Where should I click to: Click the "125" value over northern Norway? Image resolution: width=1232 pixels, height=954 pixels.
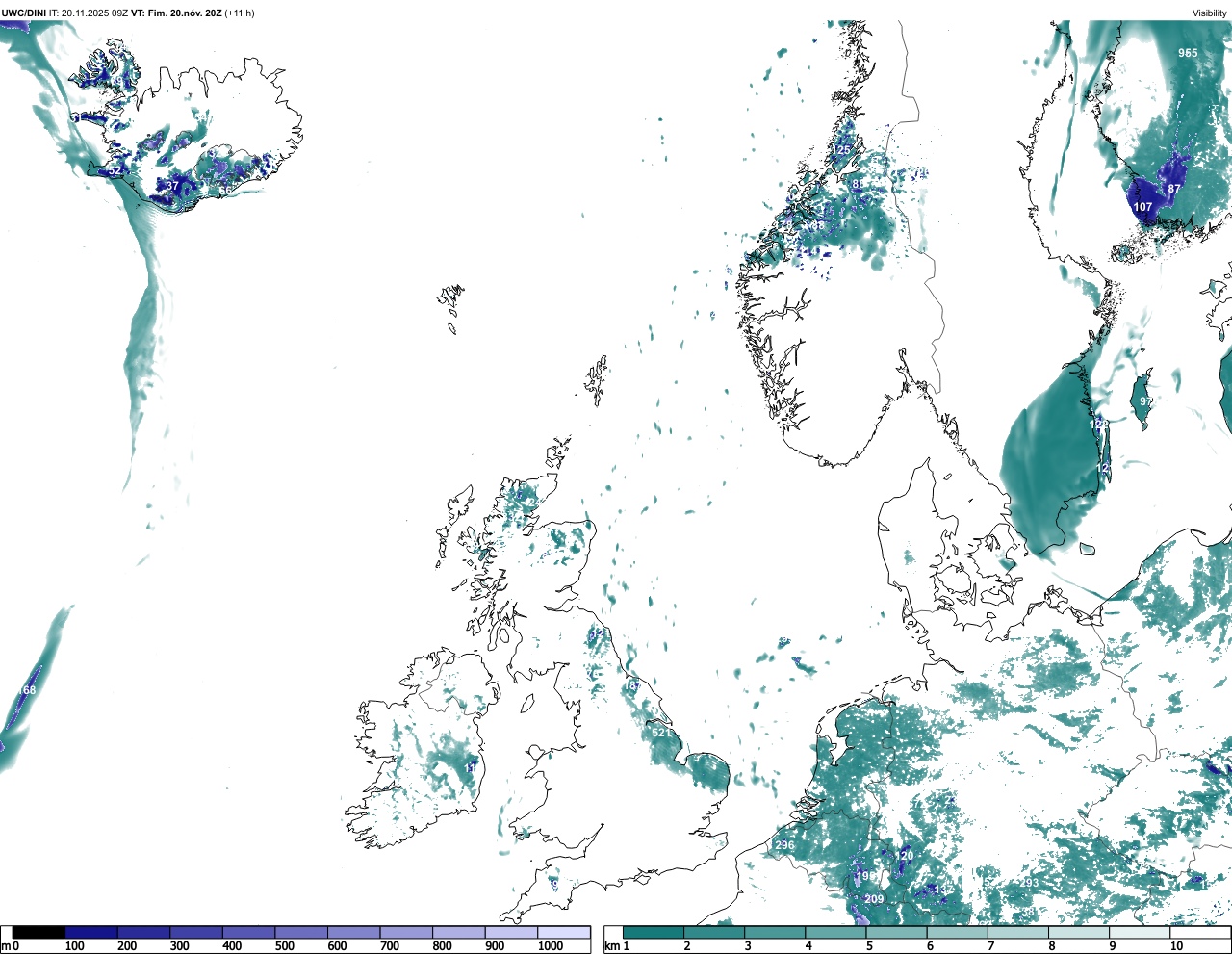point(842,150)
